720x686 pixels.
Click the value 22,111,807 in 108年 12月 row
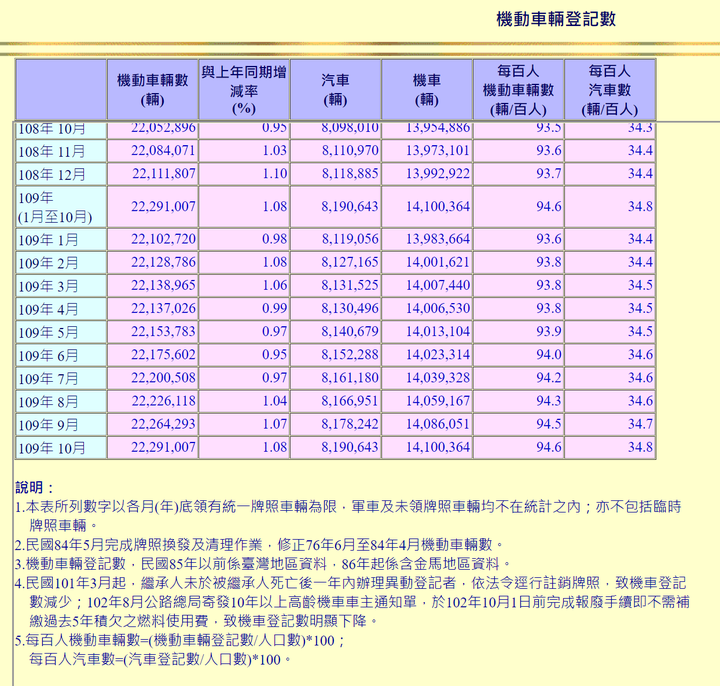(x=164, y=174)
